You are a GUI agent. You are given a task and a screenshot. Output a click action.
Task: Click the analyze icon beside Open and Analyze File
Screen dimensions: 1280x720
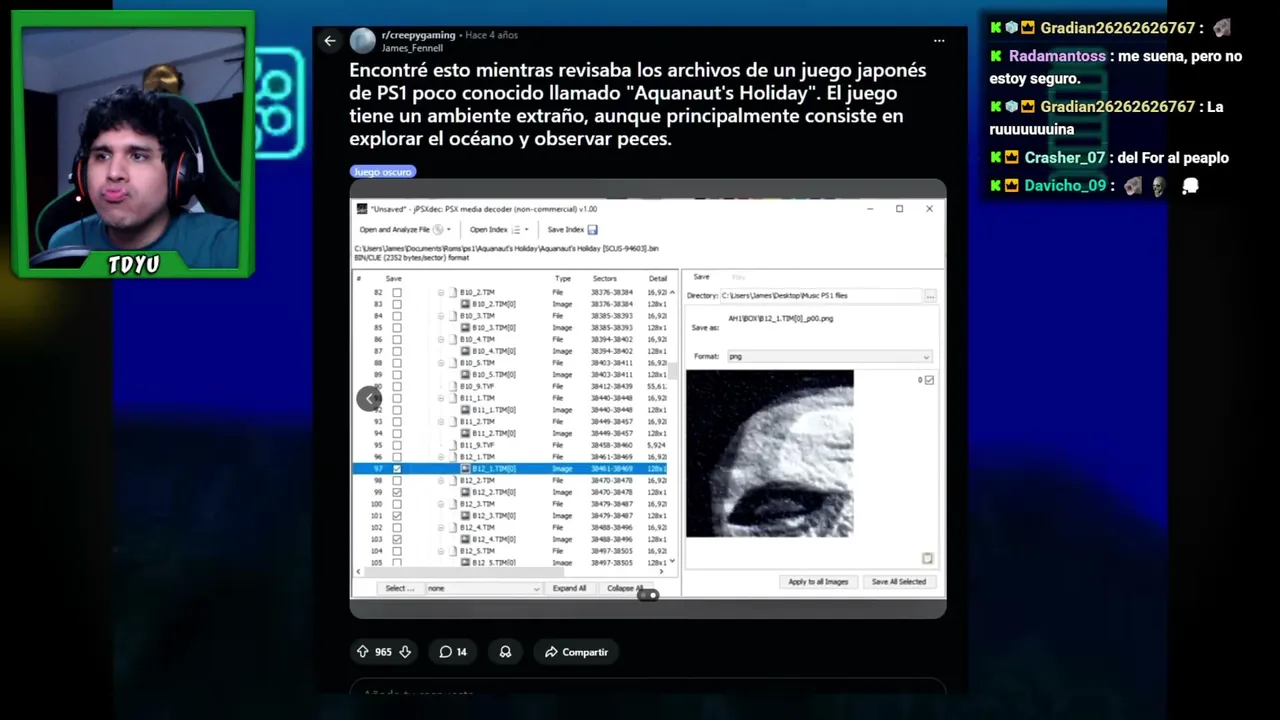click(438, 230)
